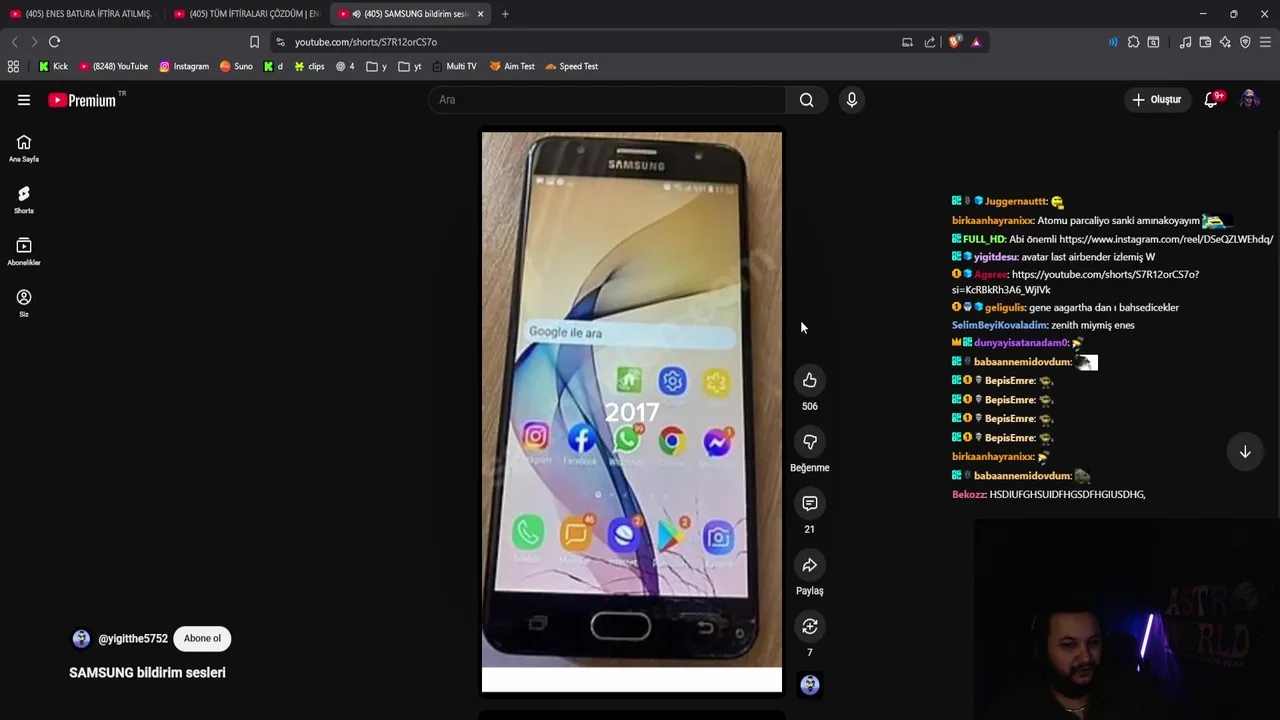This screenshot has height=720, width=1280.
Task: Go to next Short with down arrow
Action: click(1245, 452)
